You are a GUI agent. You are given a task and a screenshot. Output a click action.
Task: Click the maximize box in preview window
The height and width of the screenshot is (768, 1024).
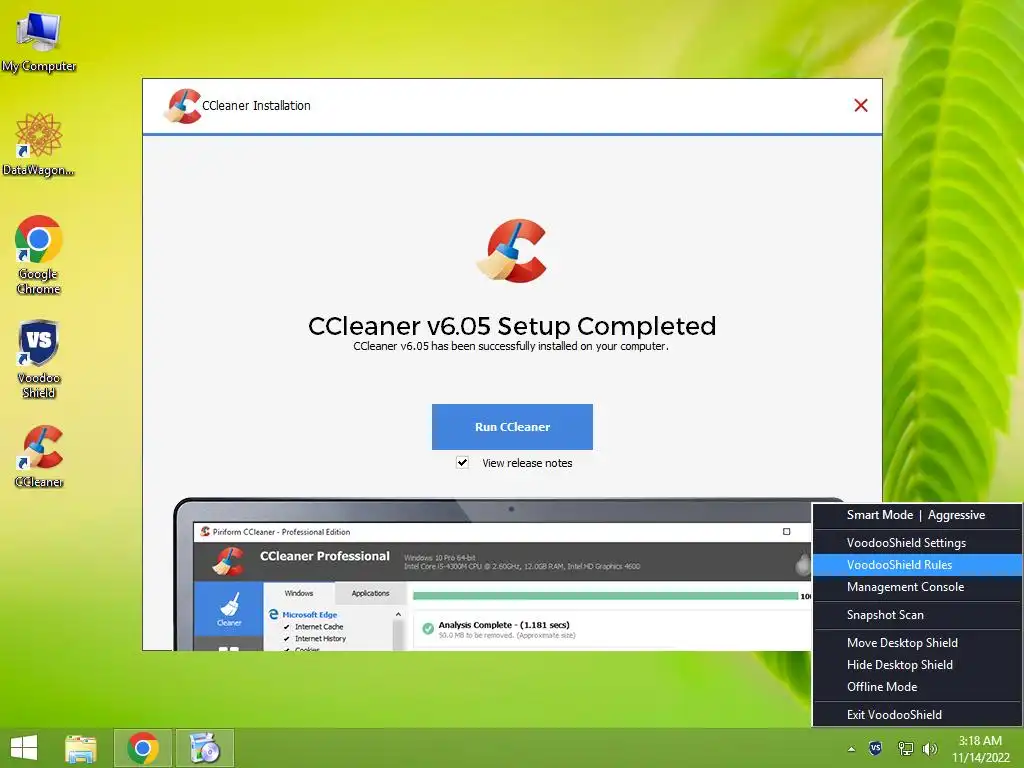(x=786, y=532)
